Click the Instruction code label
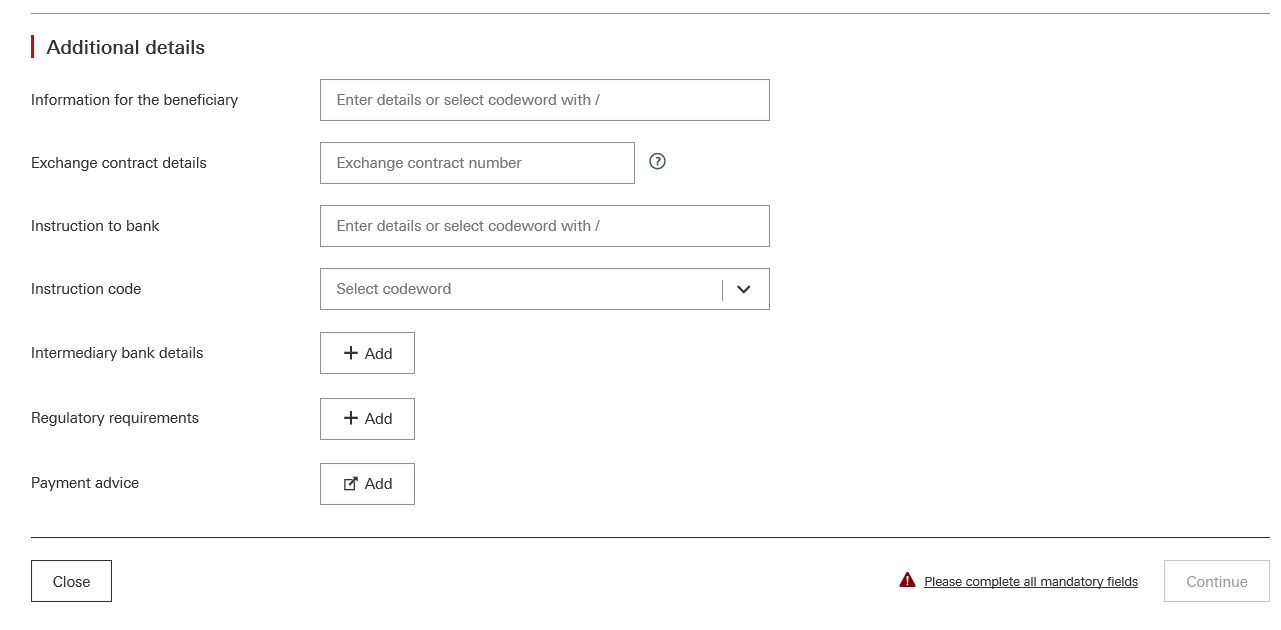The width and height of the screenshot is (1281, 630). coord(86,289)
